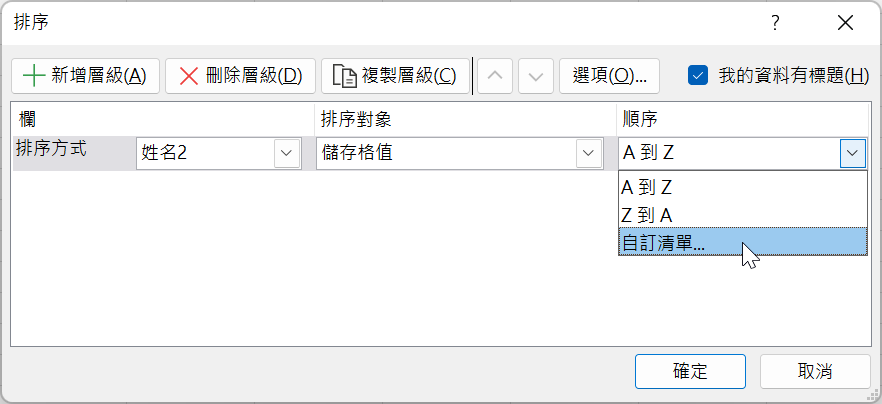882x404 pixels.
Task: Expand the 姓名2 column dropdown arrow
Action: tap(287, 153)
